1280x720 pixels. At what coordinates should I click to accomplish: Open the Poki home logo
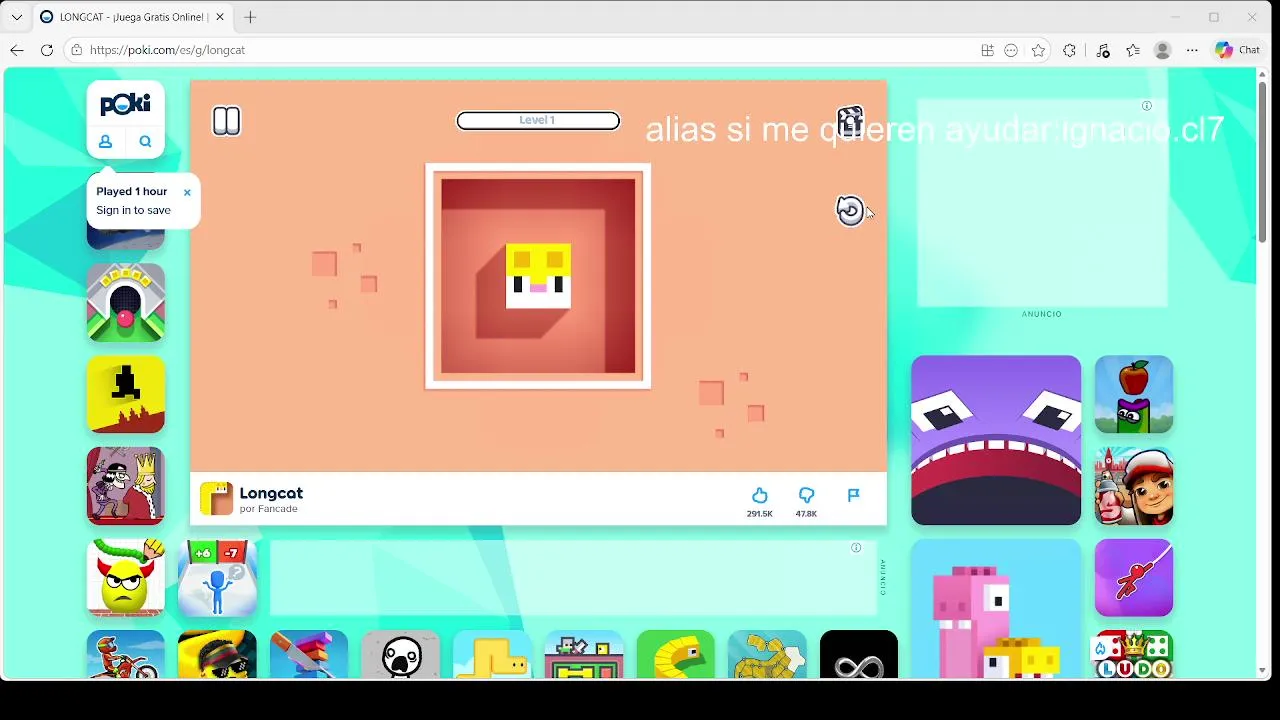click(x=125, y=104)
